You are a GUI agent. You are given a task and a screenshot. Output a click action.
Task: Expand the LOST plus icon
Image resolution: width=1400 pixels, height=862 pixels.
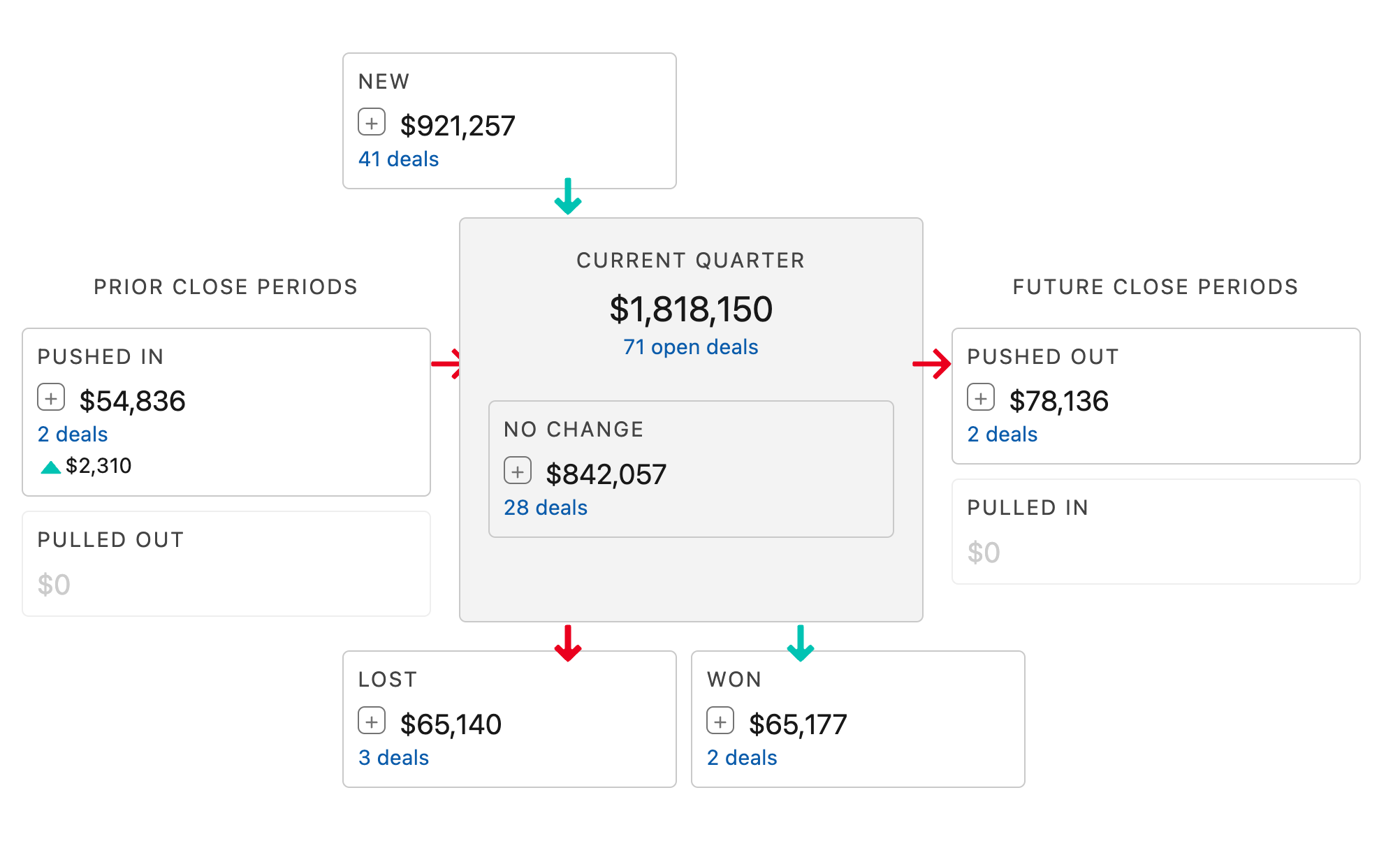372,721
